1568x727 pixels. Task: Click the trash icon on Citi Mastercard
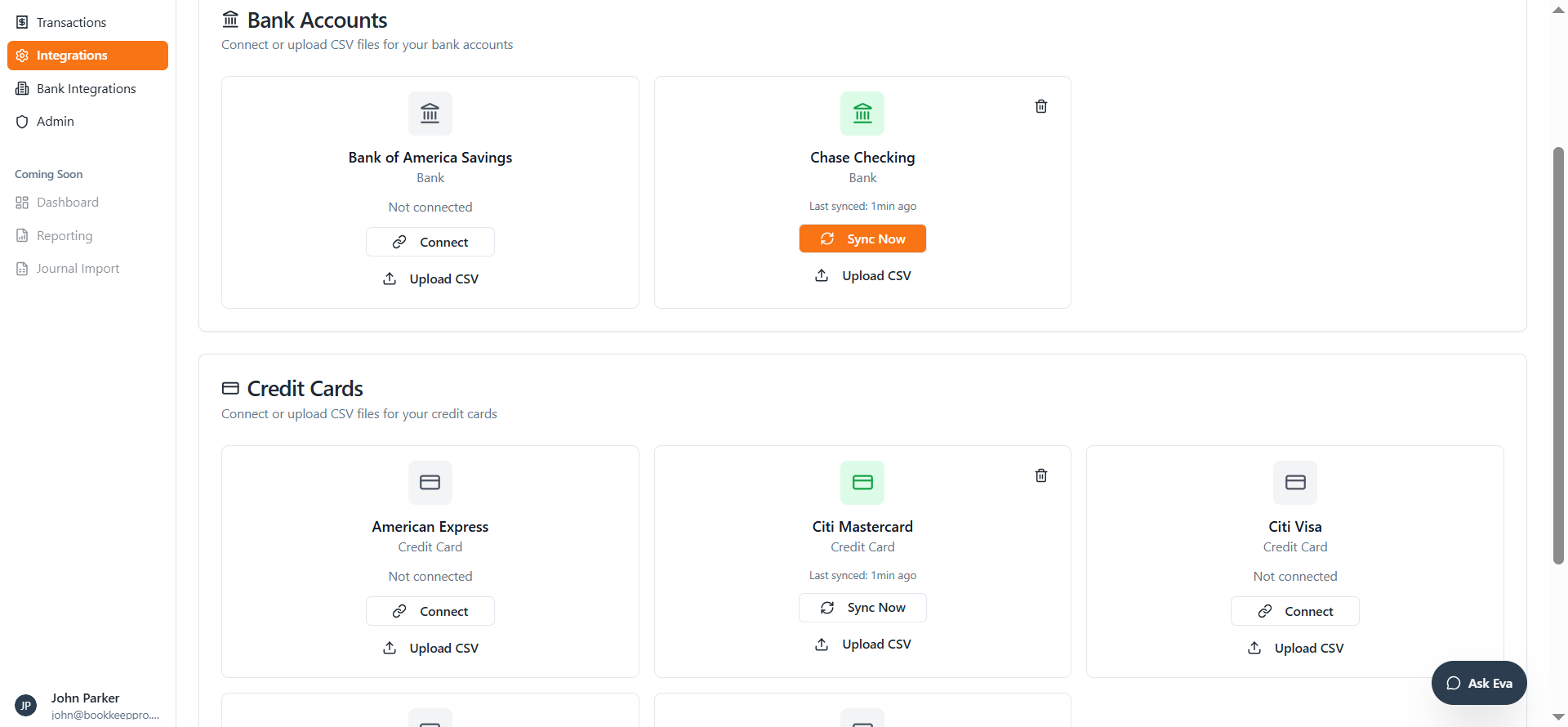[1041, 475]
